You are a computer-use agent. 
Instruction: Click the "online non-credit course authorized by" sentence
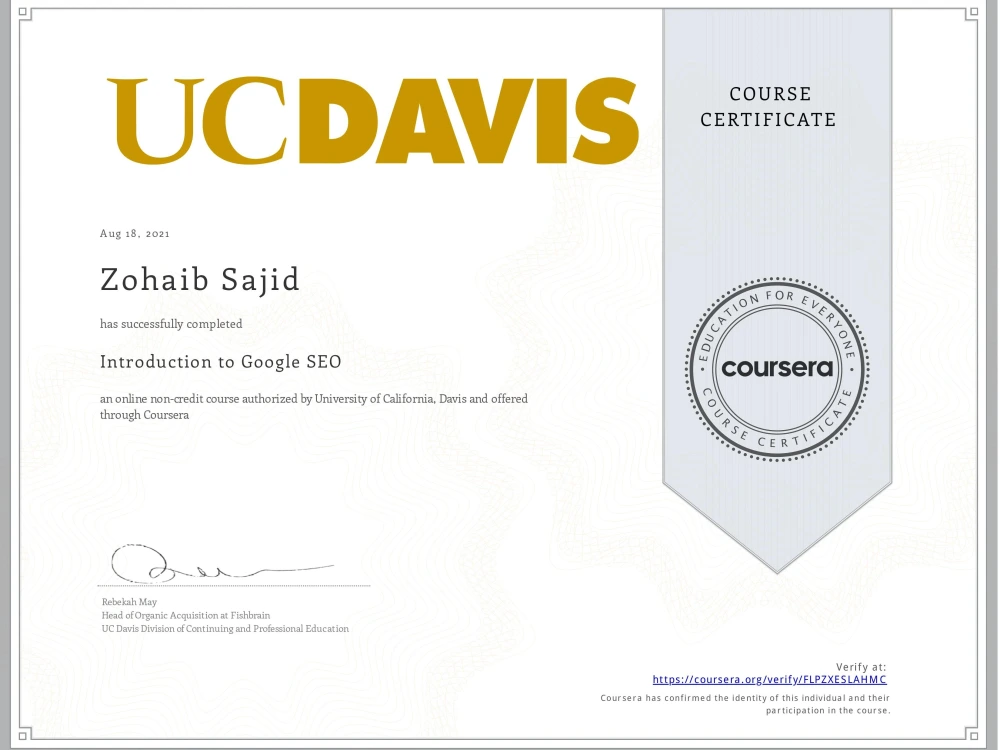[x=314, y=407]
